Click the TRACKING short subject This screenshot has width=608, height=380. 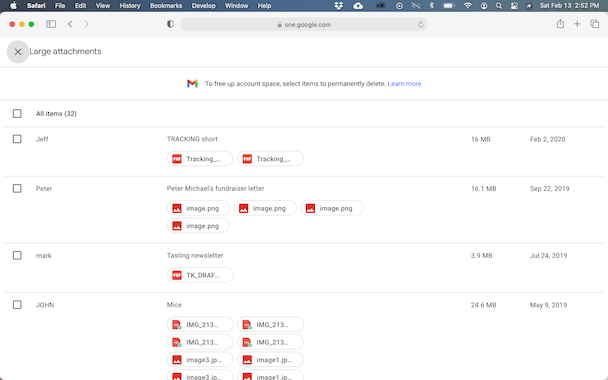pos(192,139)
